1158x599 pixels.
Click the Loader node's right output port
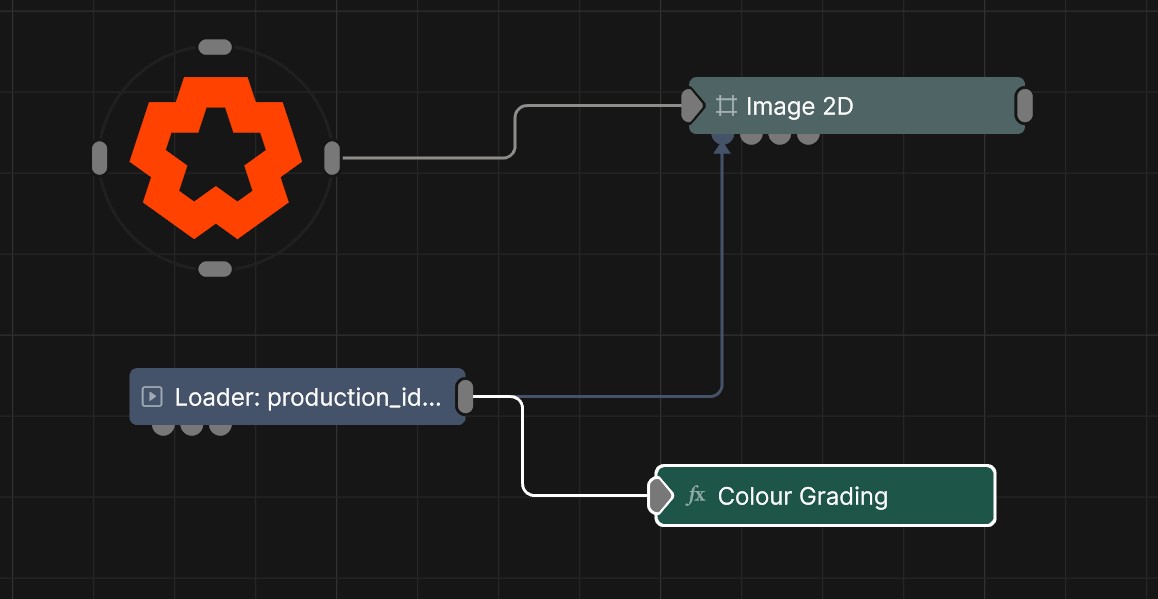pyautogui.click(x=465, y=397)
